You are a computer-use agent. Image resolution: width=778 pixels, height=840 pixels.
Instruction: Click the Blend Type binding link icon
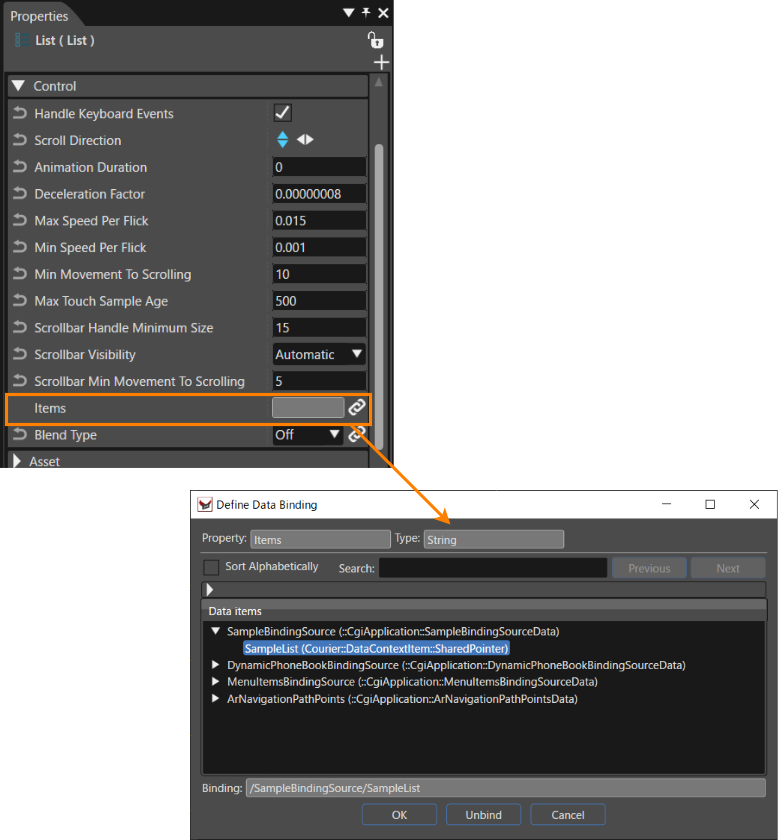pyautogui.click(x=357, y=434)
